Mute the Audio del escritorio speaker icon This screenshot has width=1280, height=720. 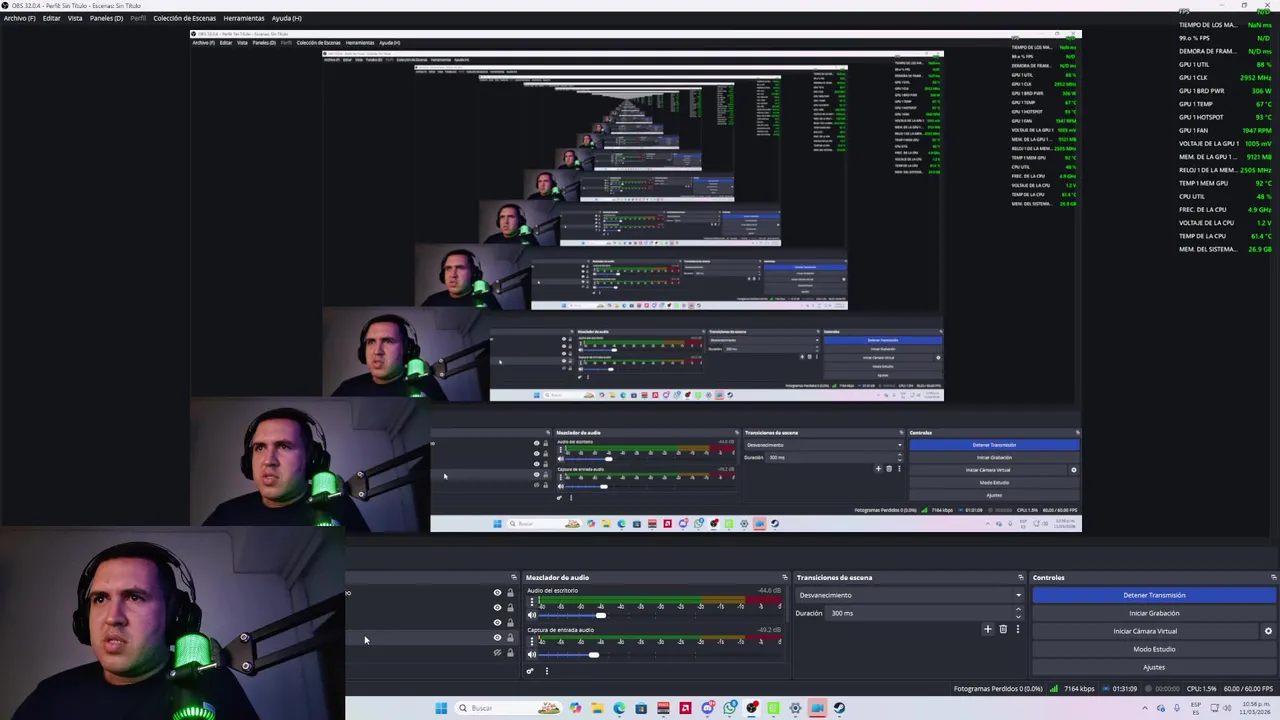[x=532, y=615]
